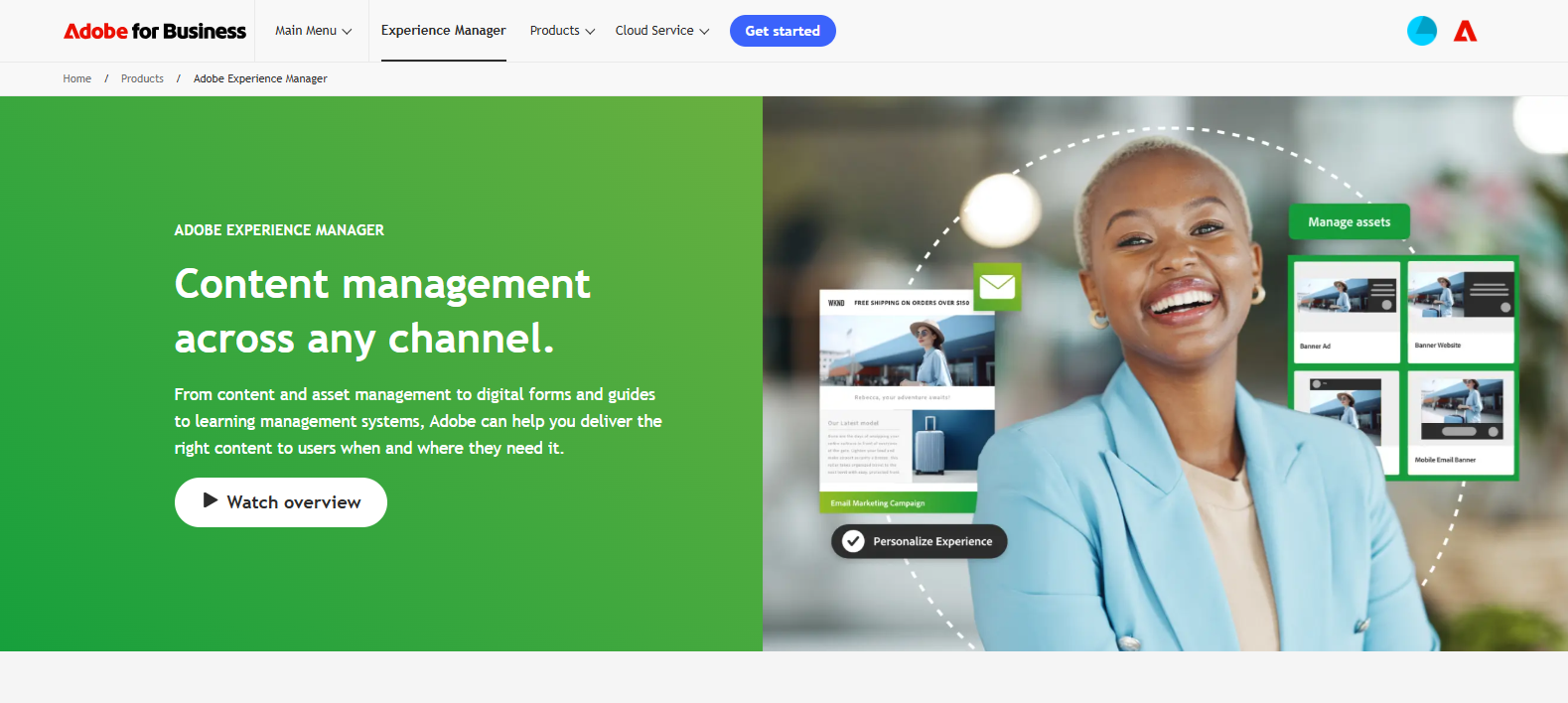
Task: Click the Manage assets green label
Action: 1350,222
